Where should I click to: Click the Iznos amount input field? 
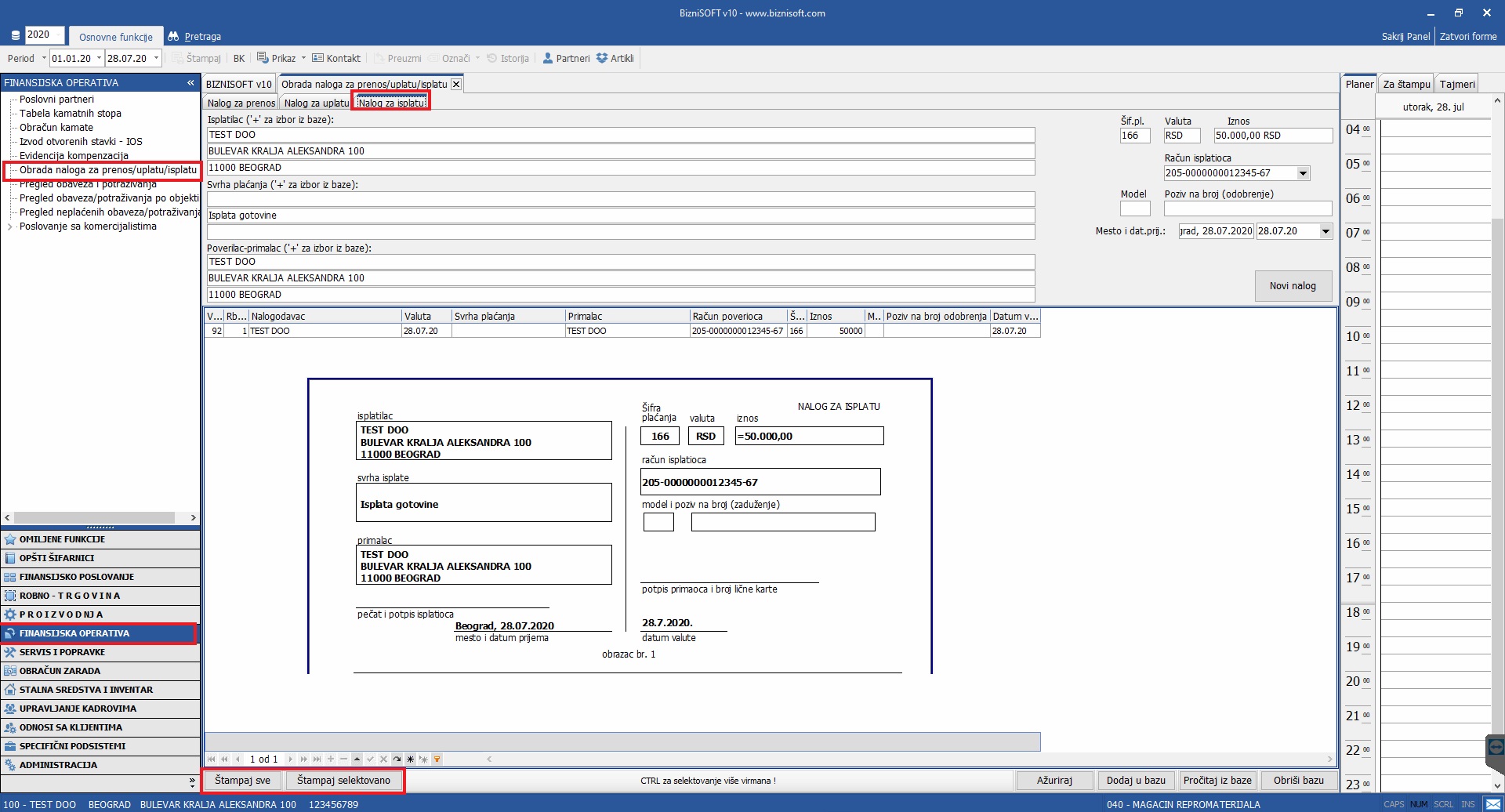click(x=1273, y=136)
